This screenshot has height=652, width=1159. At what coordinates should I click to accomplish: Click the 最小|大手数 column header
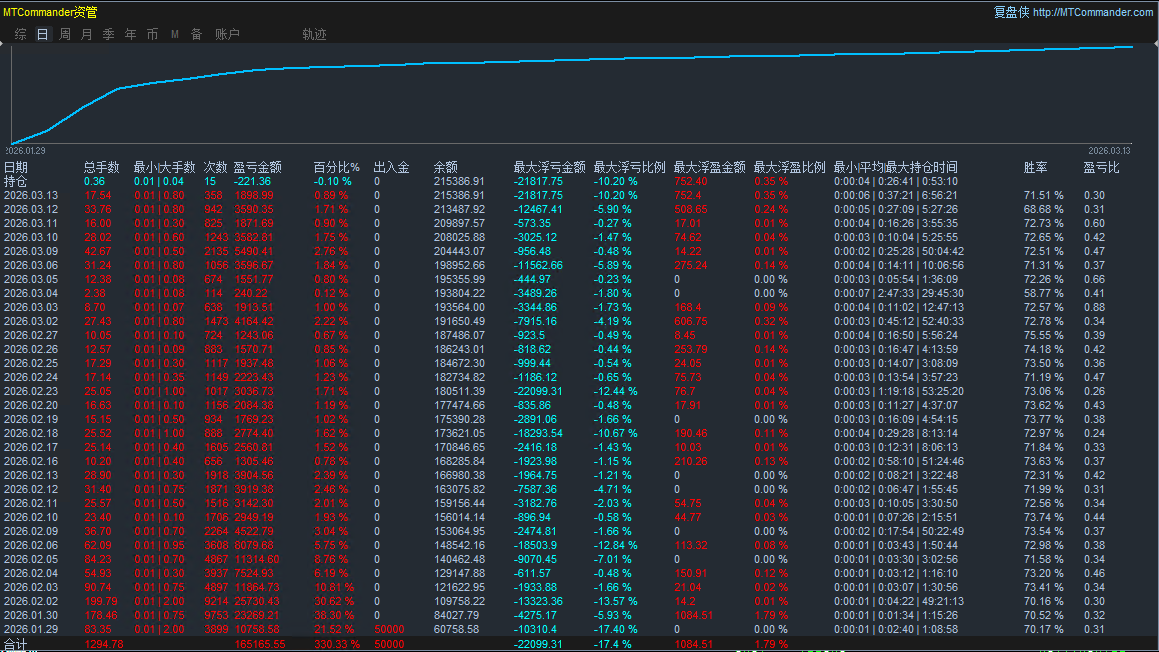pos(164,167)
